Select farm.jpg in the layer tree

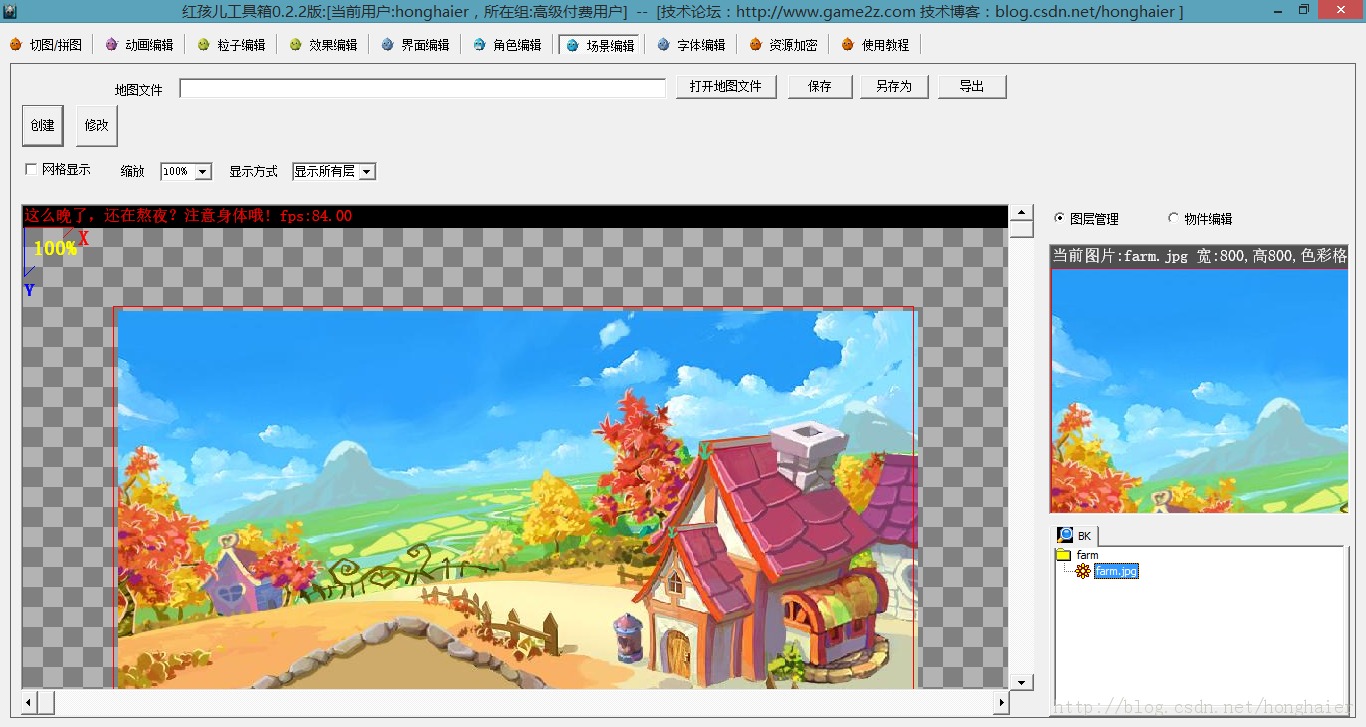coord(1116,571)
